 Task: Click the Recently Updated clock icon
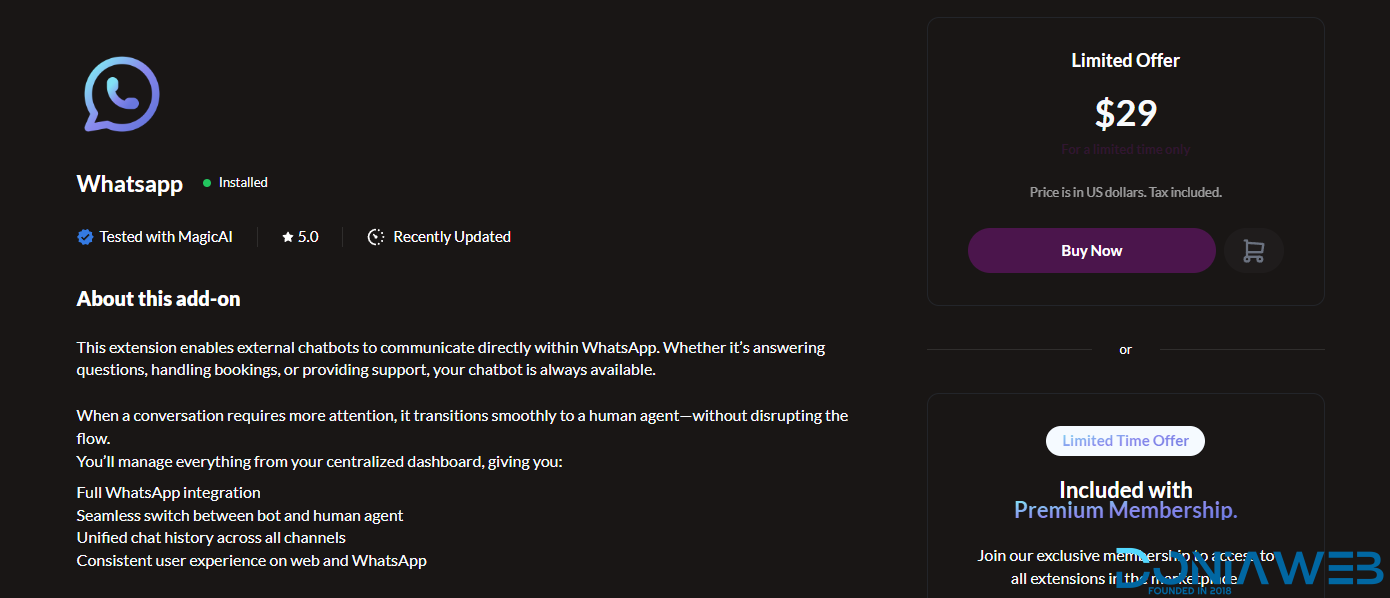click(376, 237)
